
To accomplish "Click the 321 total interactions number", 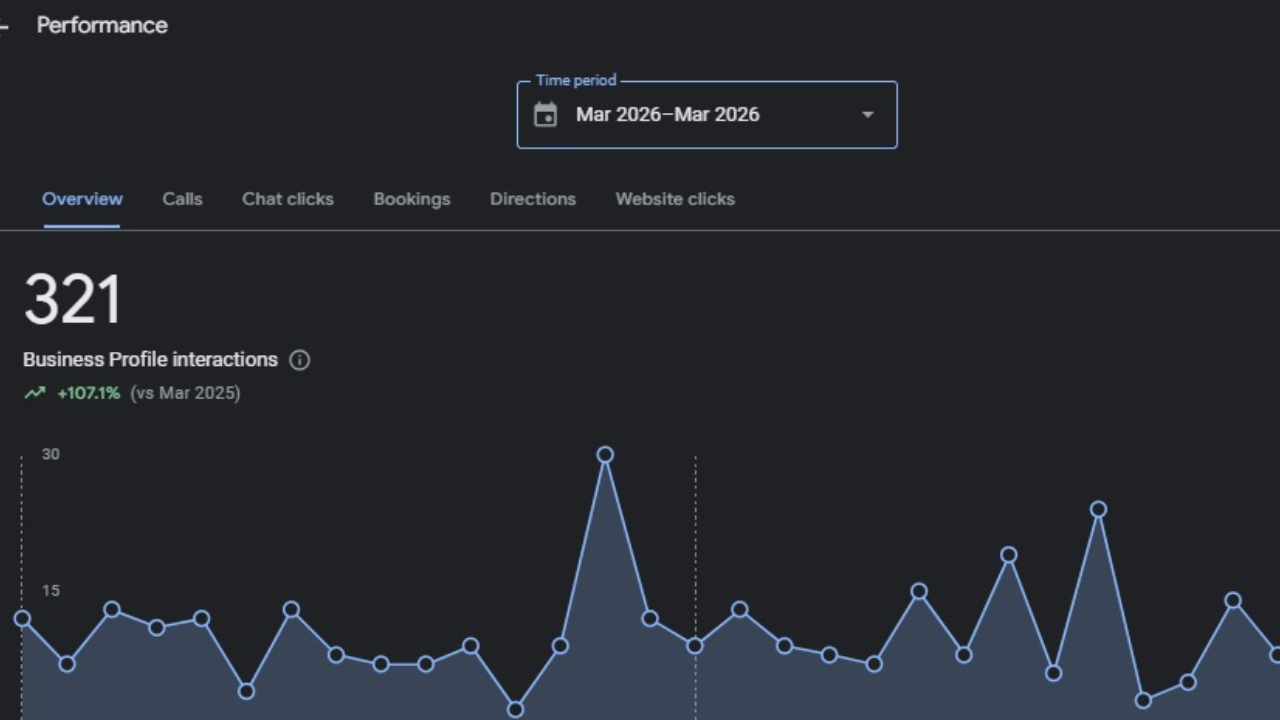I will (72, 300).
